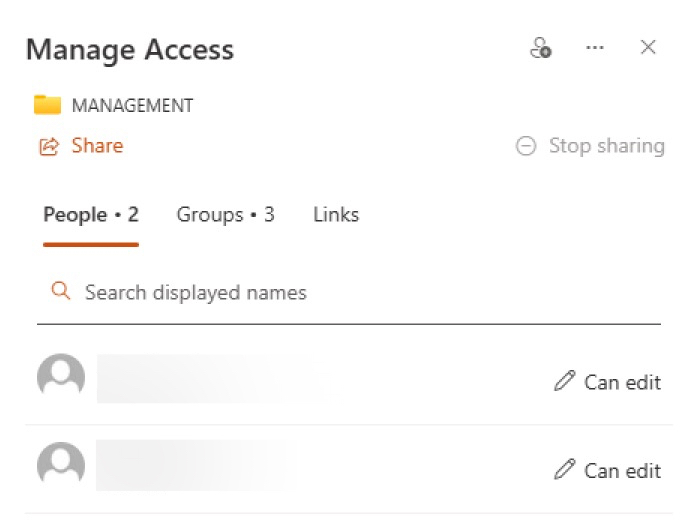Image resolution: width=694 pixels, height=528 pixels.
Task: Switch to the Groups tab
Action: coord(225,215)
